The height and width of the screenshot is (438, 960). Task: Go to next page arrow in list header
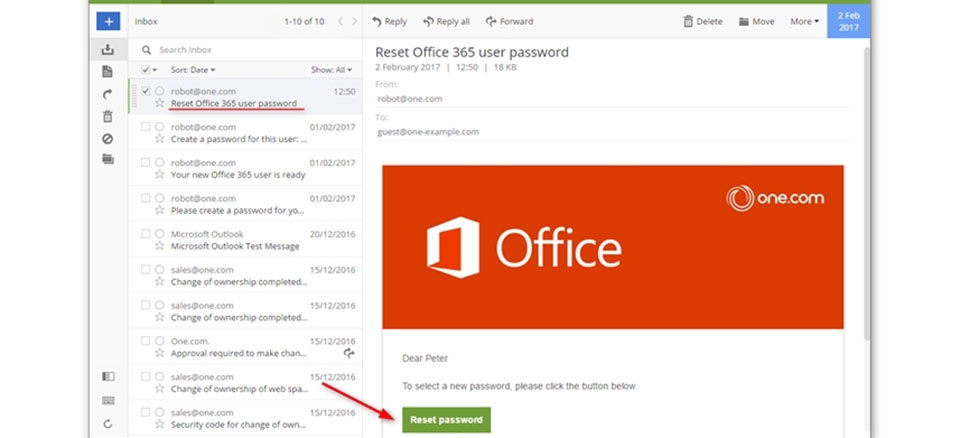[354, 21]
